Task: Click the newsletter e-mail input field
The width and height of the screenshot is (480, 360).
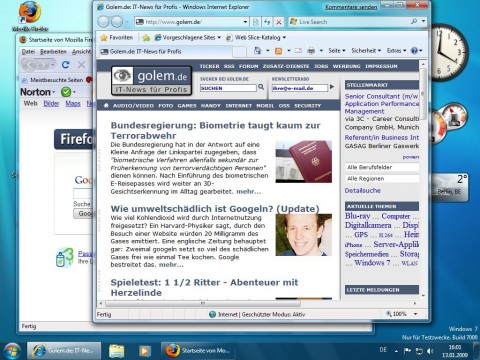Action: [x=300, y=88]
